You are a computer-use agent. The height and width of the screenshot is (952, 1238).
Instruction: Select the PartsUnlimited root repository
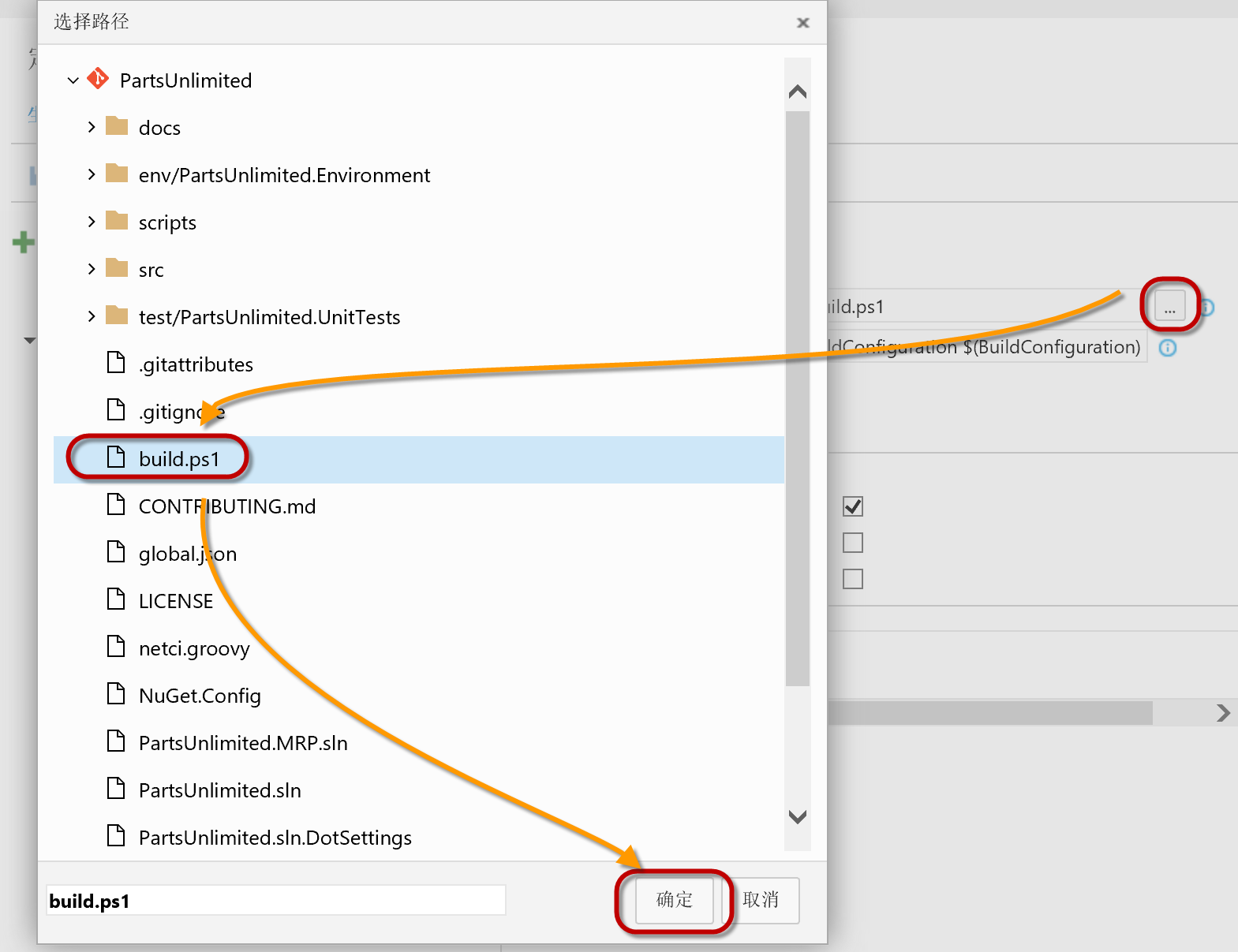tap(186, 80)
